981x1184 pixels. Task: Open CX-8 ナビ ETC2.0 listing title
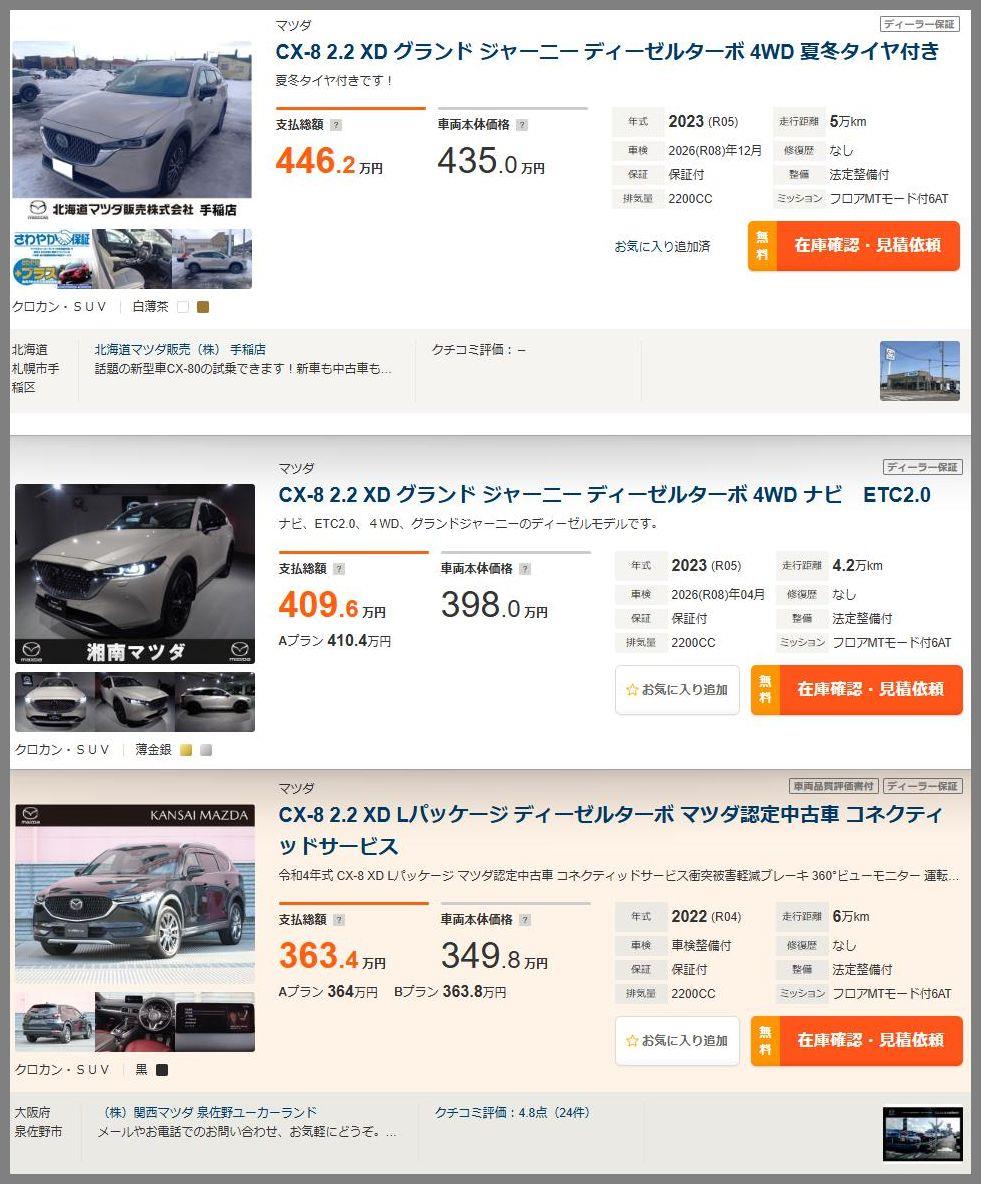604,495
